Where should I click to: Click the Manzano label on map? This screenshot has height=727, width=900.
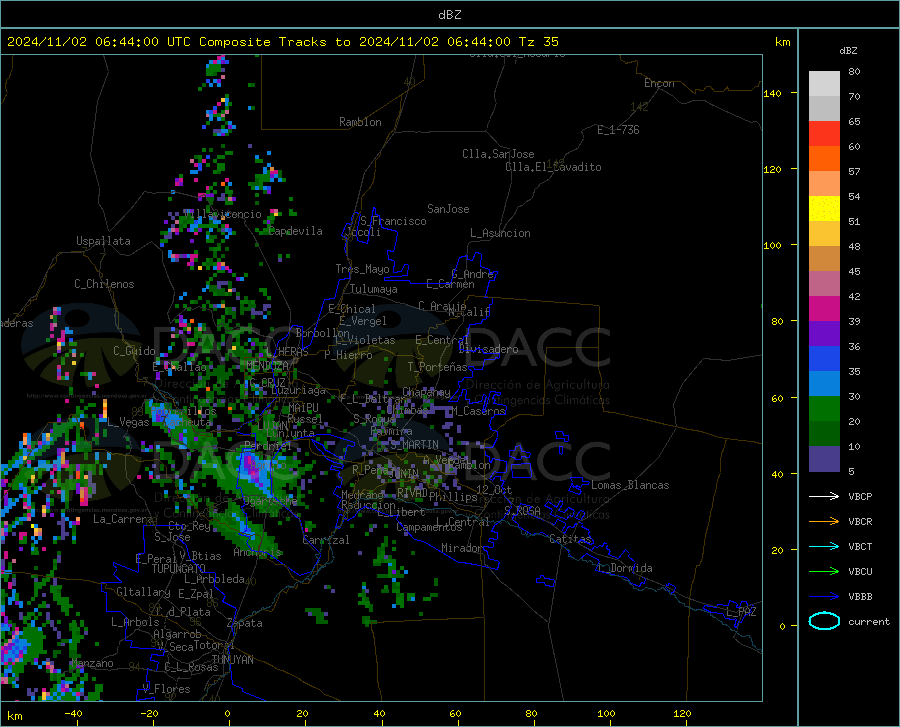92,663
